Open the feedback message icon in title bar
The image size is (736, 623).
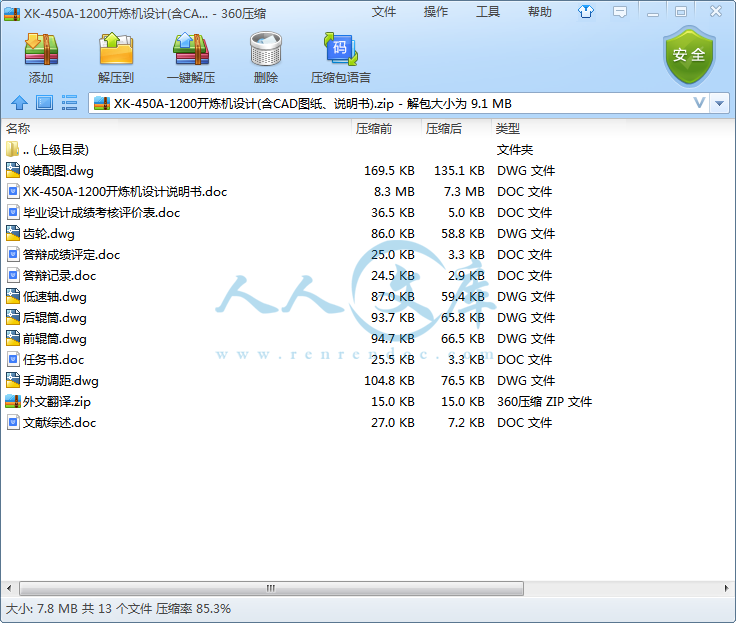pos(620,12)
